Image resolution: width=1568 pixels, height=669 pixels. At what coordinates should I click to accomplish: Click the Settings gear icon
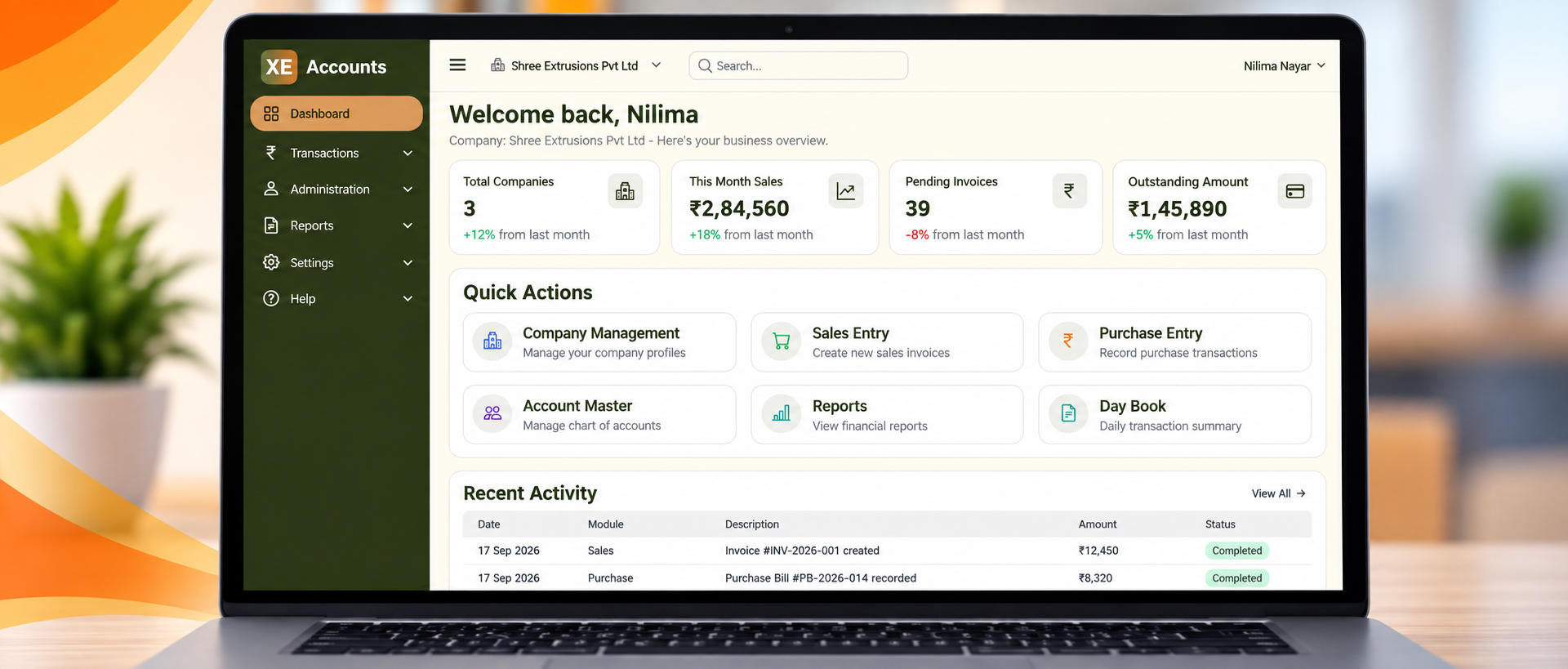pyautogui.click(x=271, y=262)
